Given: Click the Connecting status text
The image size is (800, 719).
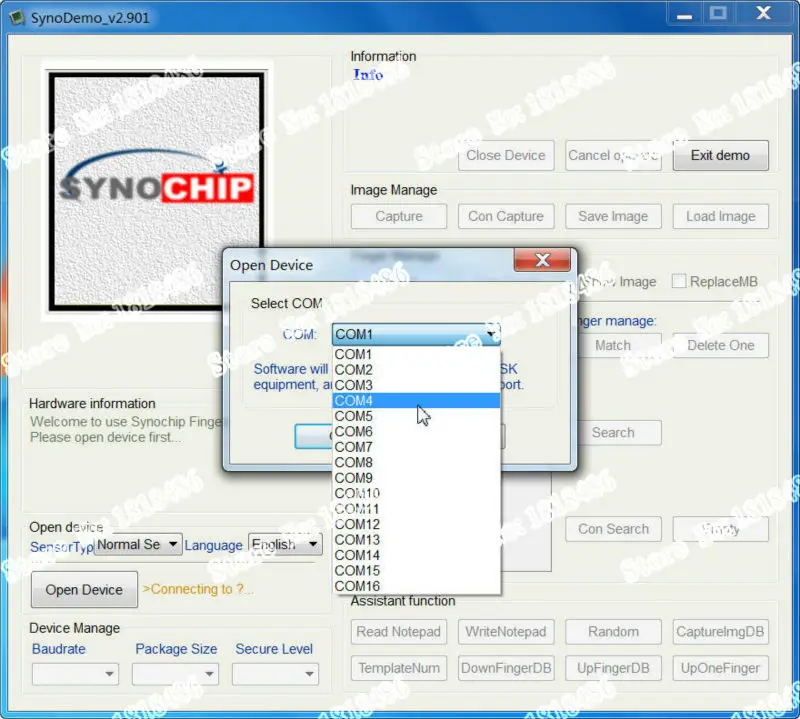Looking at the screenshot, I should (x=197, y=589).
